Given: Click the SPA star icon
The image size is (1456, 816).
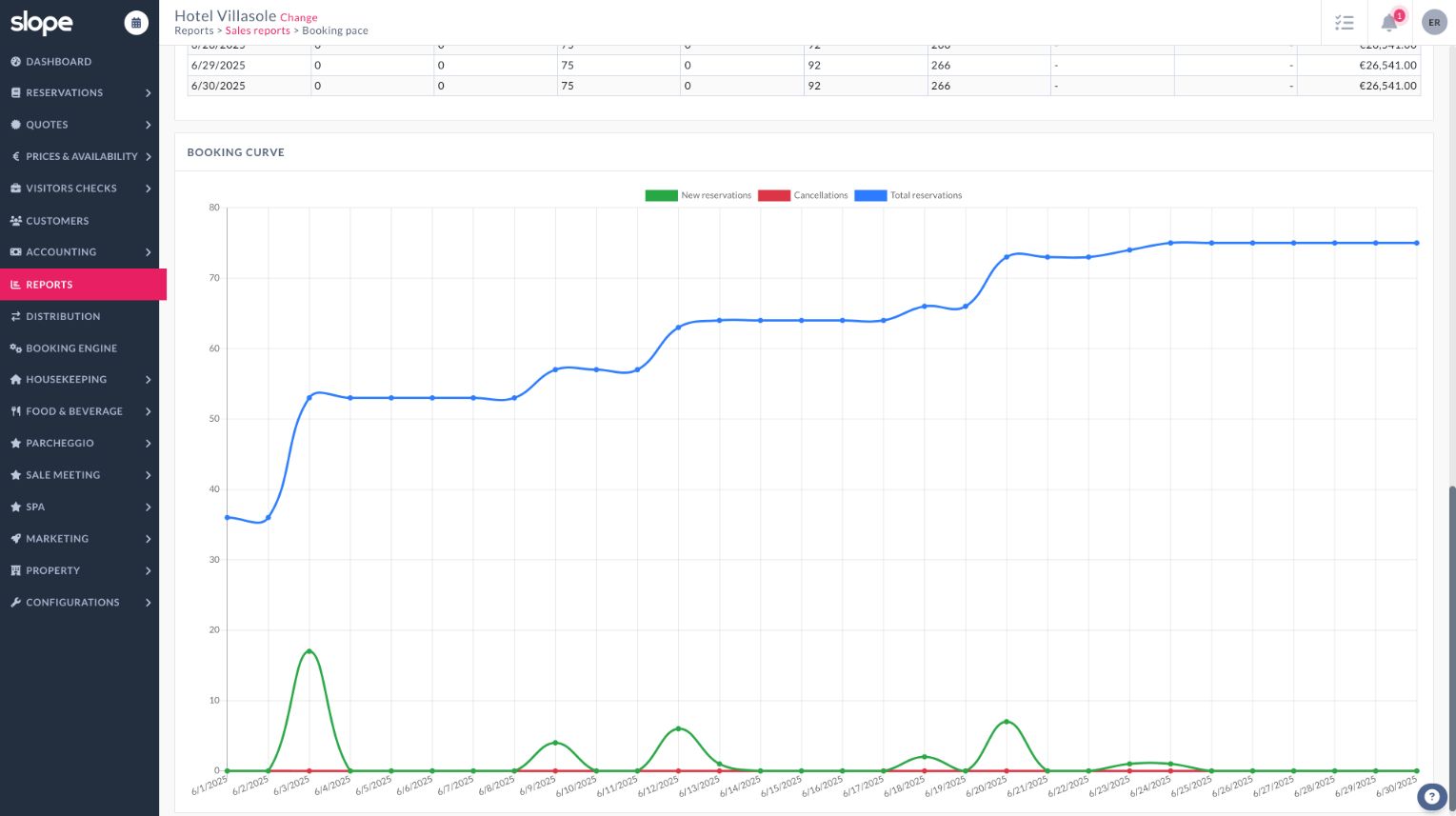Looking at the screenshot, I should click(15, 508).
